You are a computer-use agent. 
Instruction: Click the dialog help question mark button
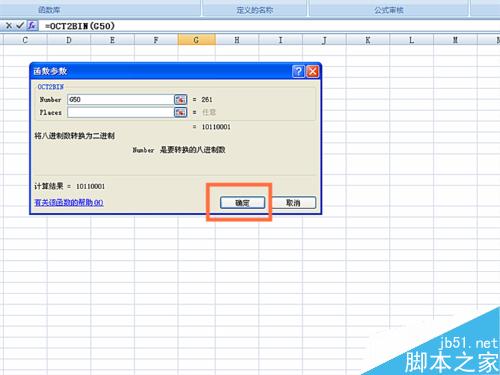pos(298,71)
